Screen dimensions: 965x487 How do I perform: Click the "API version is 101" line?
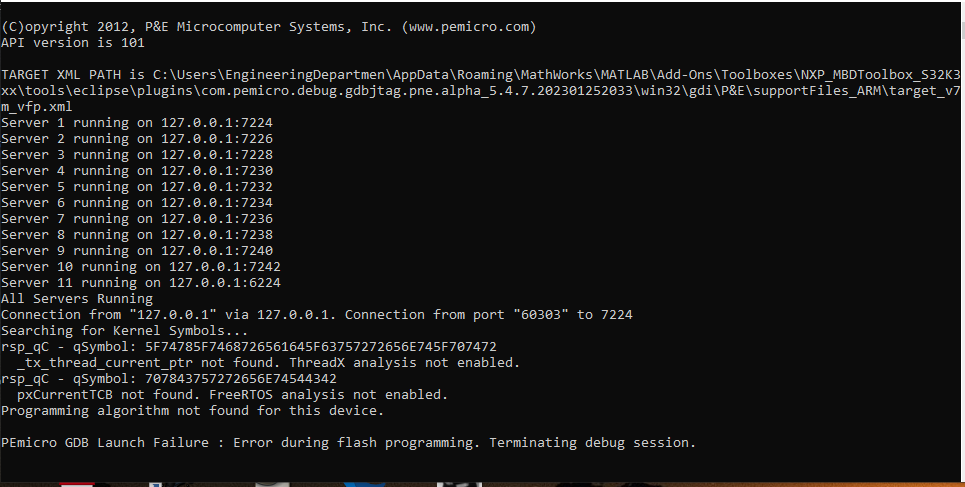(x=73, y=43)
